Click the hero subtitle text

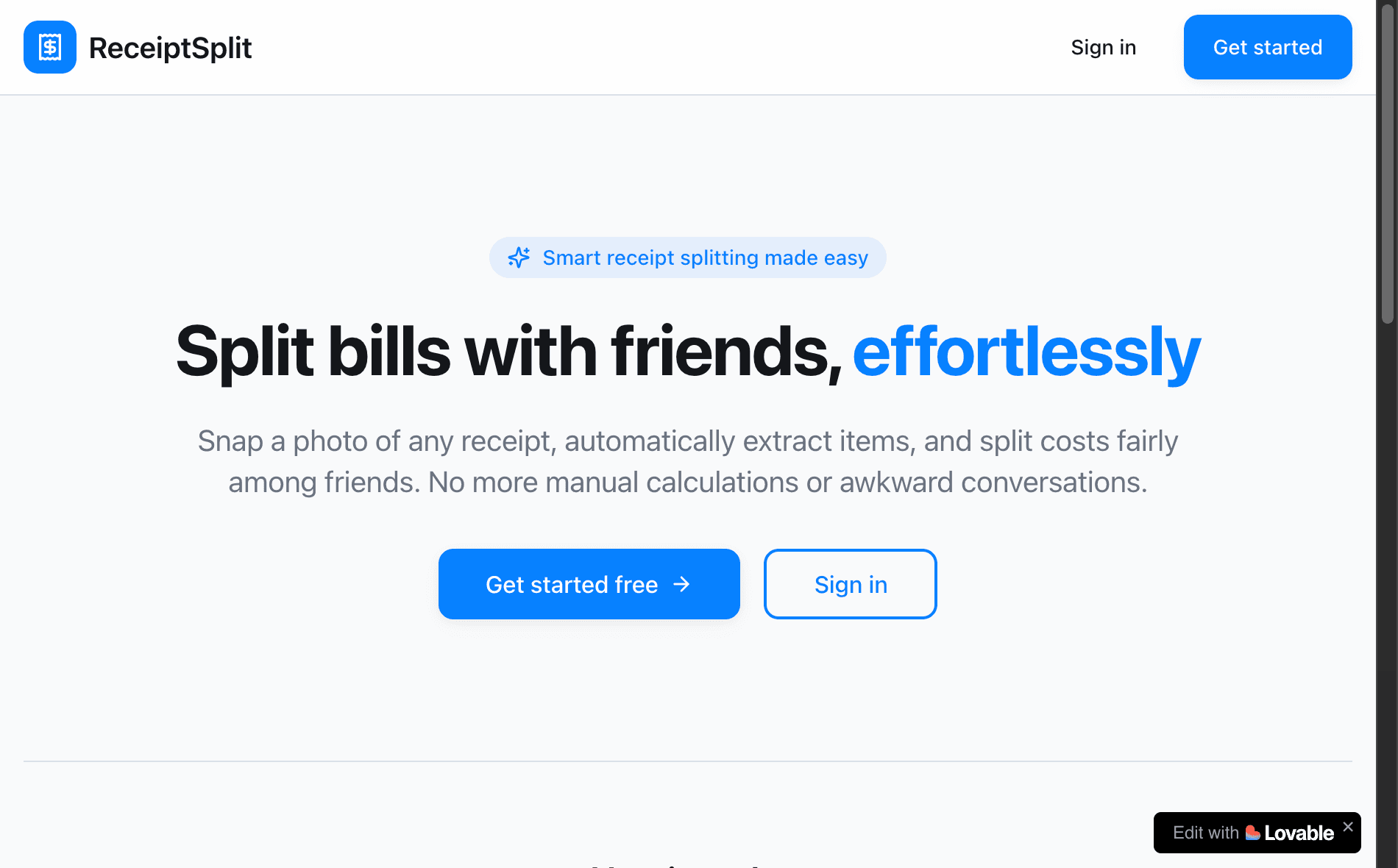[687, 461]
